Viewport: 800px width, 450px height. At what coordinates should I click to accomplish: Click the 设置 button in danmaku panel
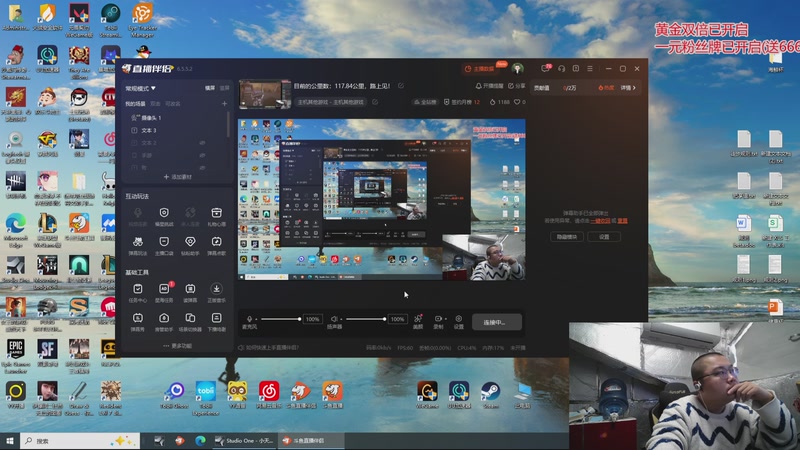pyautogui.click(x=604, y=237)
